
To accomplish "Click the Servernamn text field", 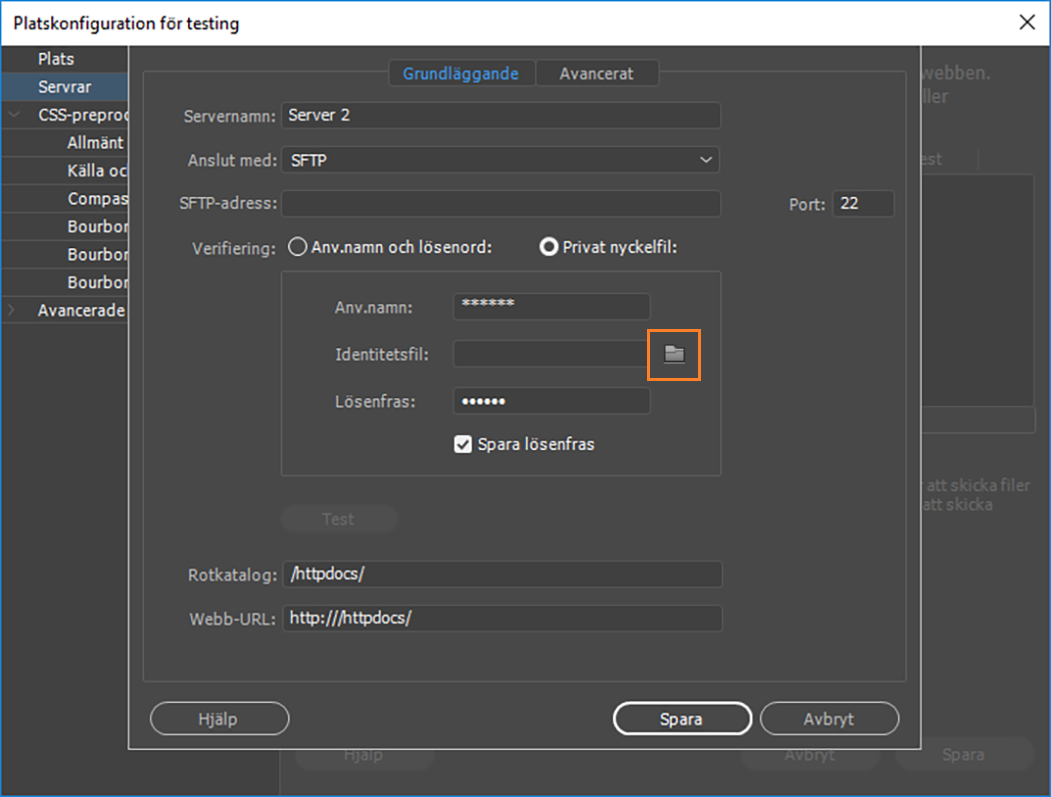I will (500, 115).
